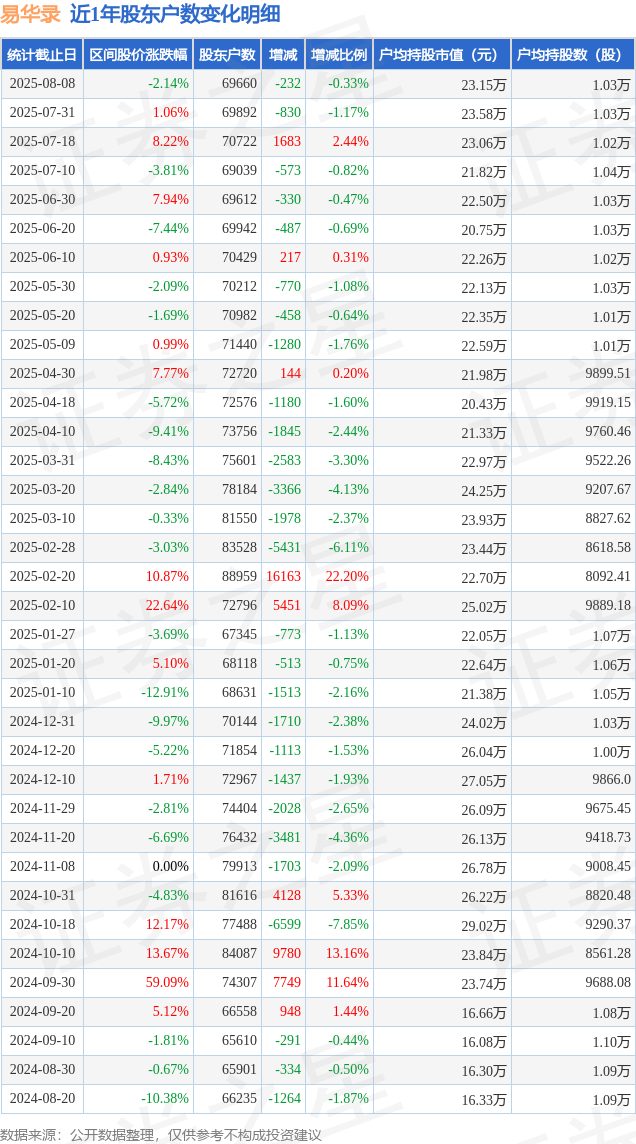Select the 16163 increase value cell
Image resolution: width=636 pixels, height=1144 pixels.
point(283,576)
